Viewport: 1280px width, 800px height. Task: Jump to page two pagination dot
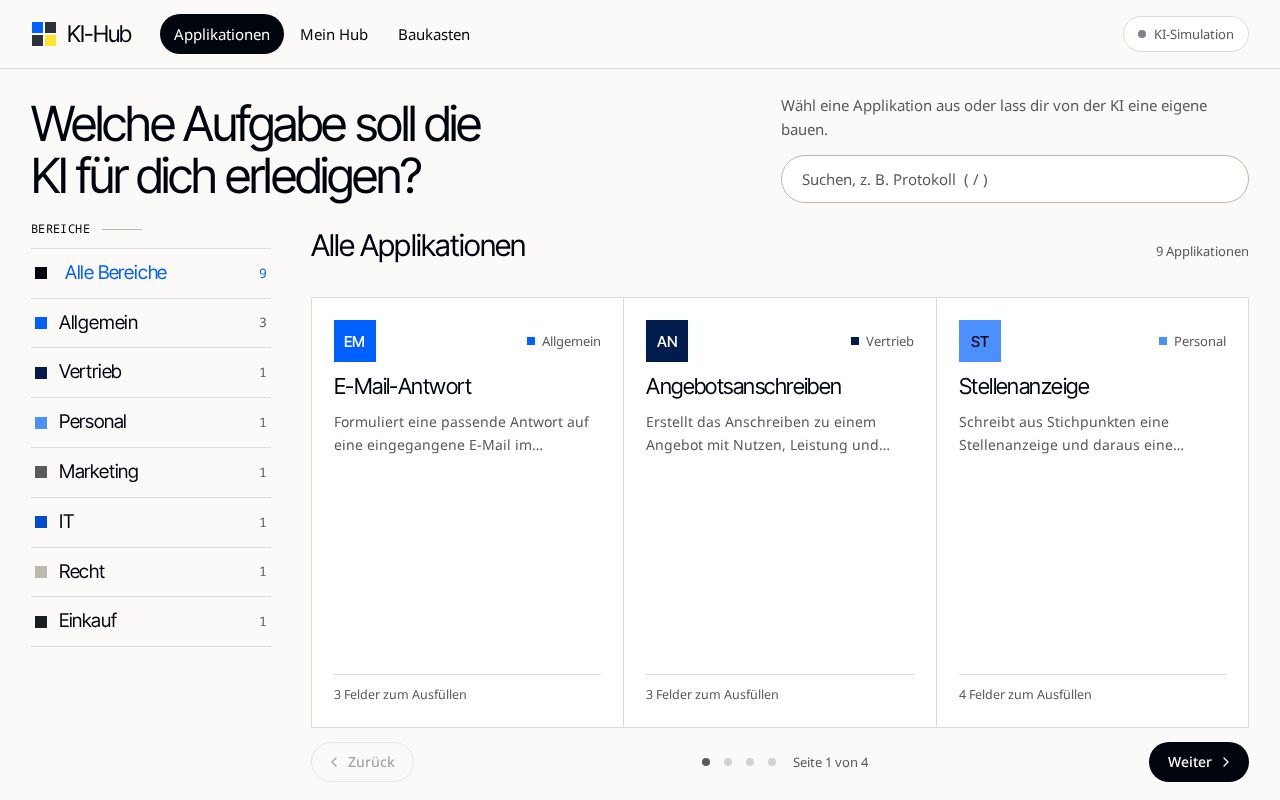(728, 762)
